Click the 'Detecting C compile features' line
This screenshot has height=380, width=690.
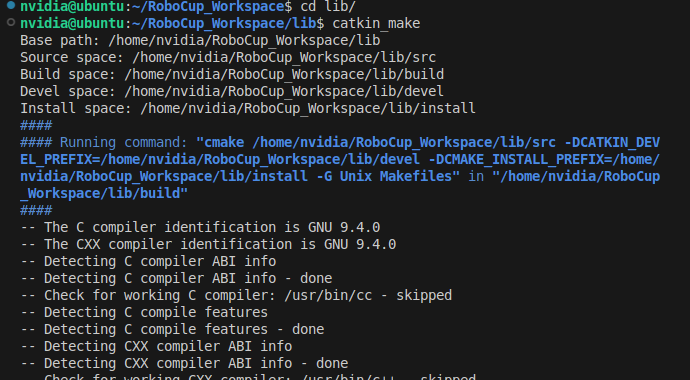(144, 312)
